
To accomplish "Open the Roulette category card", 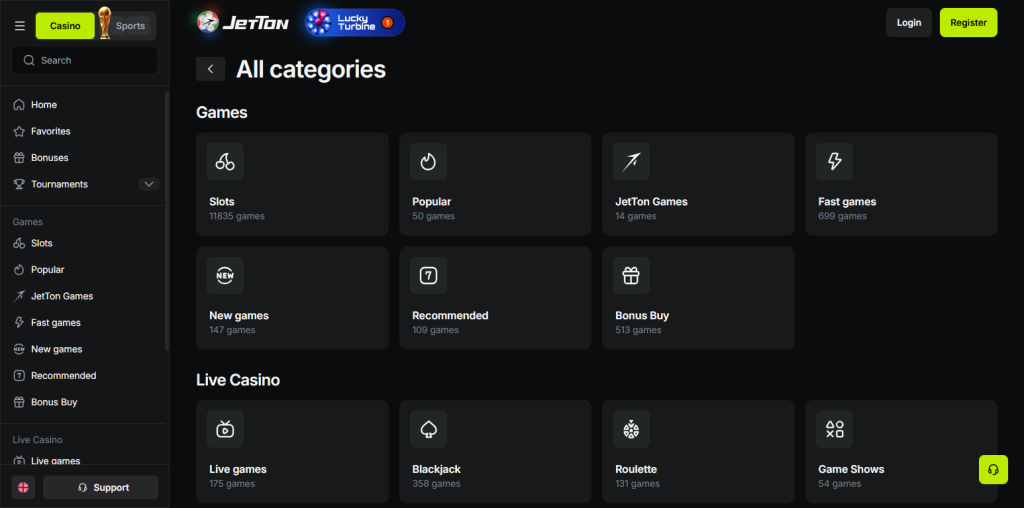I will [x=698, y=452].
